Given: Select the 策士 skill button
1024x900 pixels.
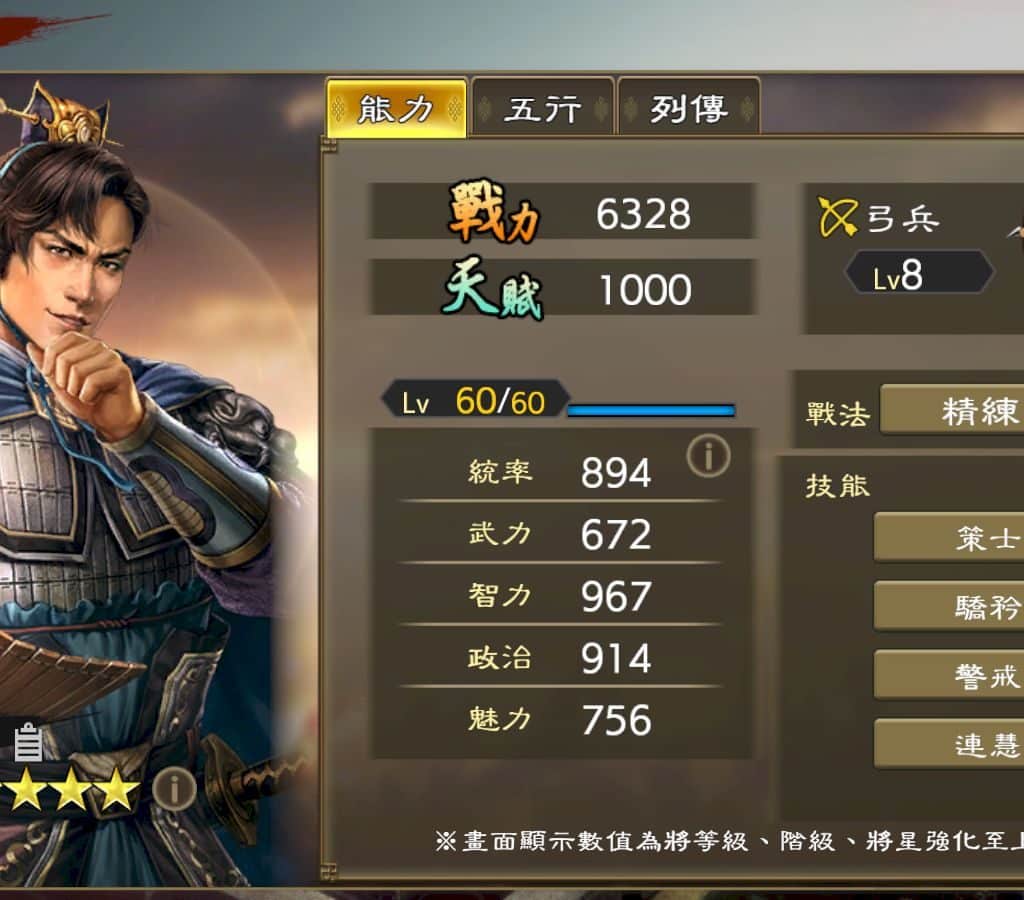Looking at the screenshot, I should (949, 538).
